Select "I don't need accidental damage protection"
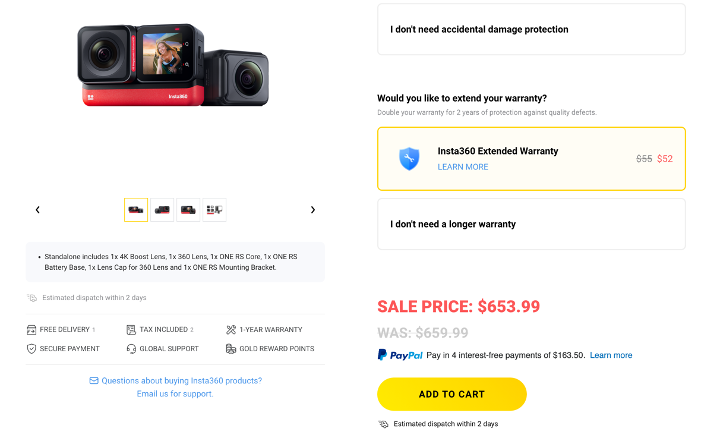 pos(531,29)
